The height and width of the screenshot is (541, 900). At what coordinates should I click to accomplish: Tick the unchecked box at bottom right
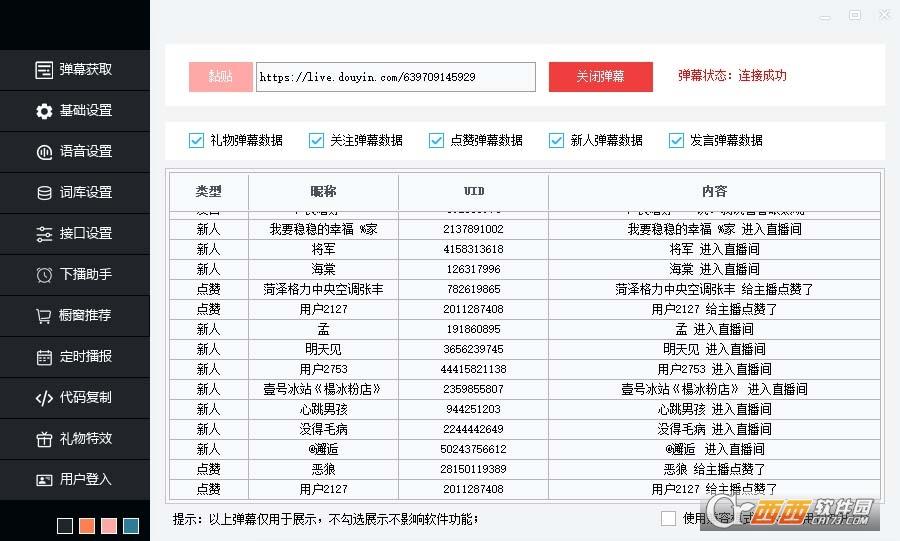(x=668, y=519)
